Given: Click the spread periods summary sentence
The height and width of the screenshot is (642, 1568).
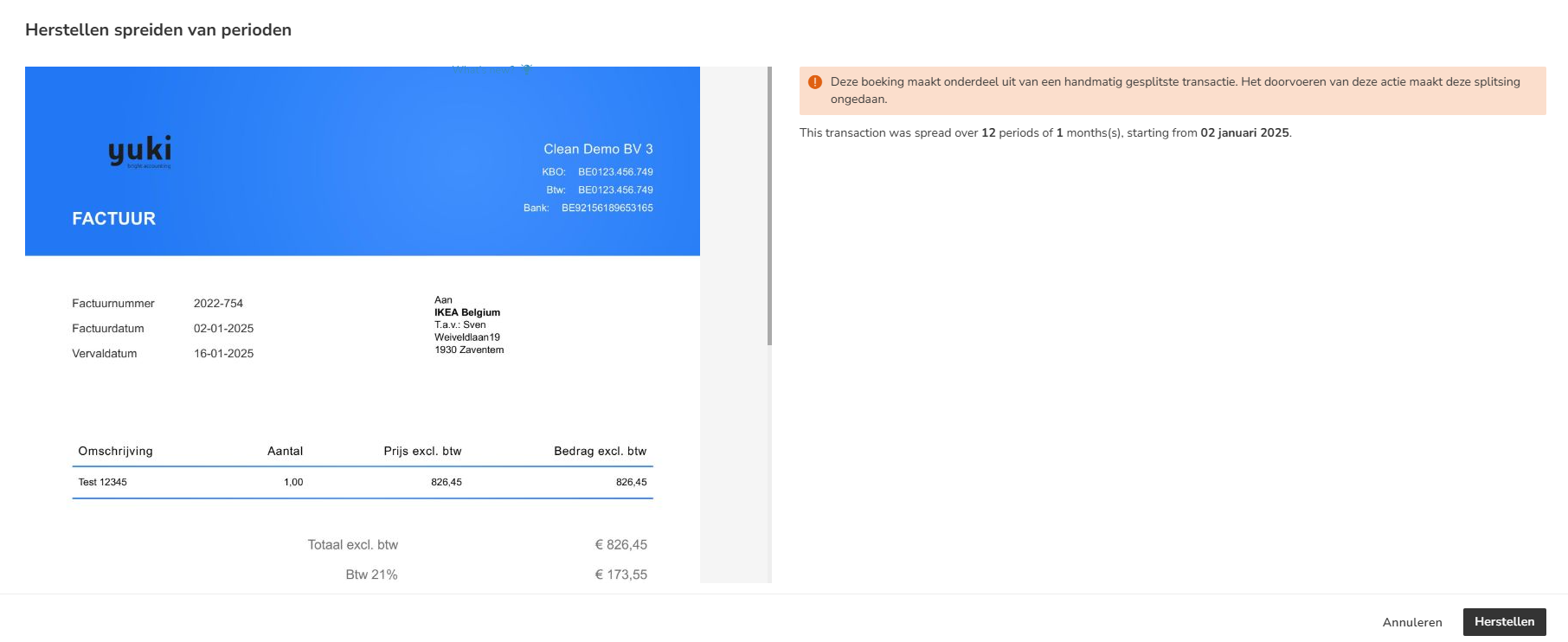Looking at the screenshot, I should [x=1045, y=133].
